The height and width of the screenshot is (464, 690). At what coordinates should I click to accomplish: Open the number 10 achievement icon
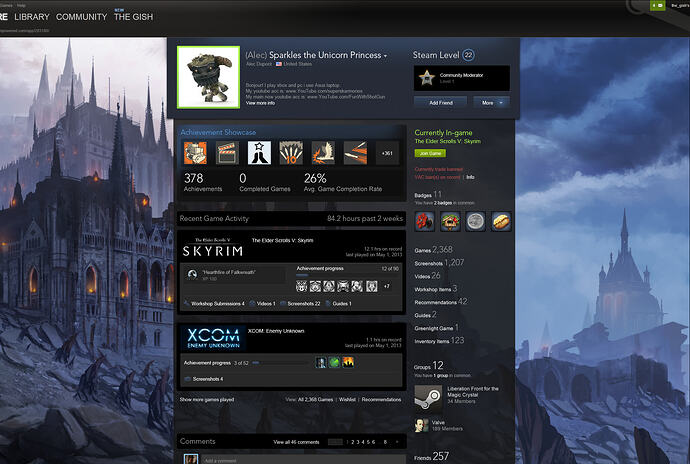(x=291, y=153)
